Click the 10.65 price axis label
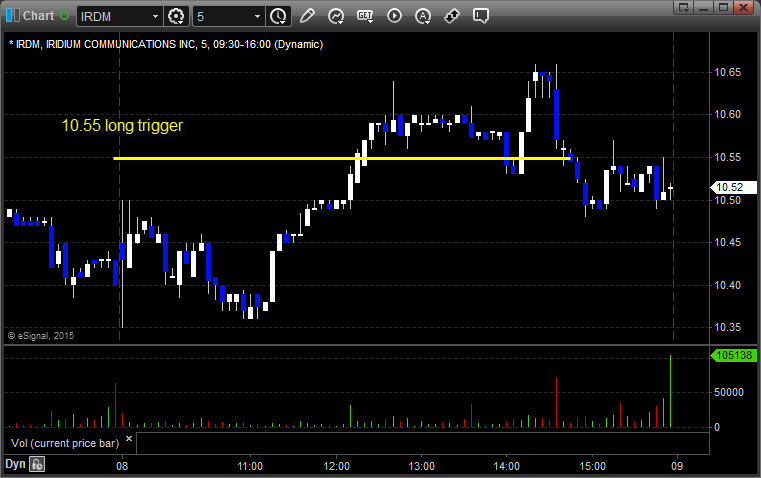The width and height of the screenshot is (761, 478). pyautogui.click(x=728, y=72)
